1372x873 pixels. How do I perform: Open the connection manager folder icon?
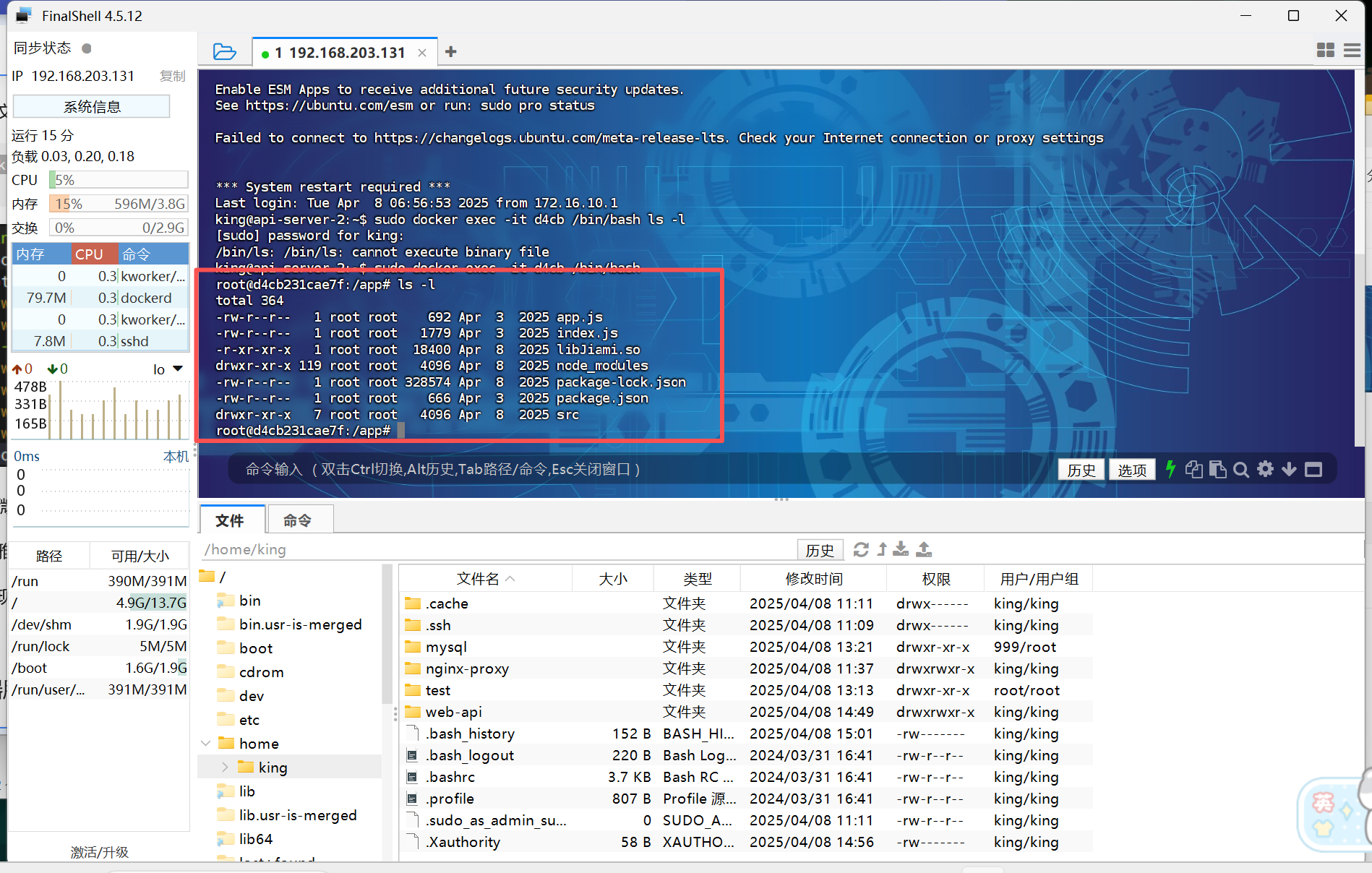pyautogui.click(x=224, y=52)
